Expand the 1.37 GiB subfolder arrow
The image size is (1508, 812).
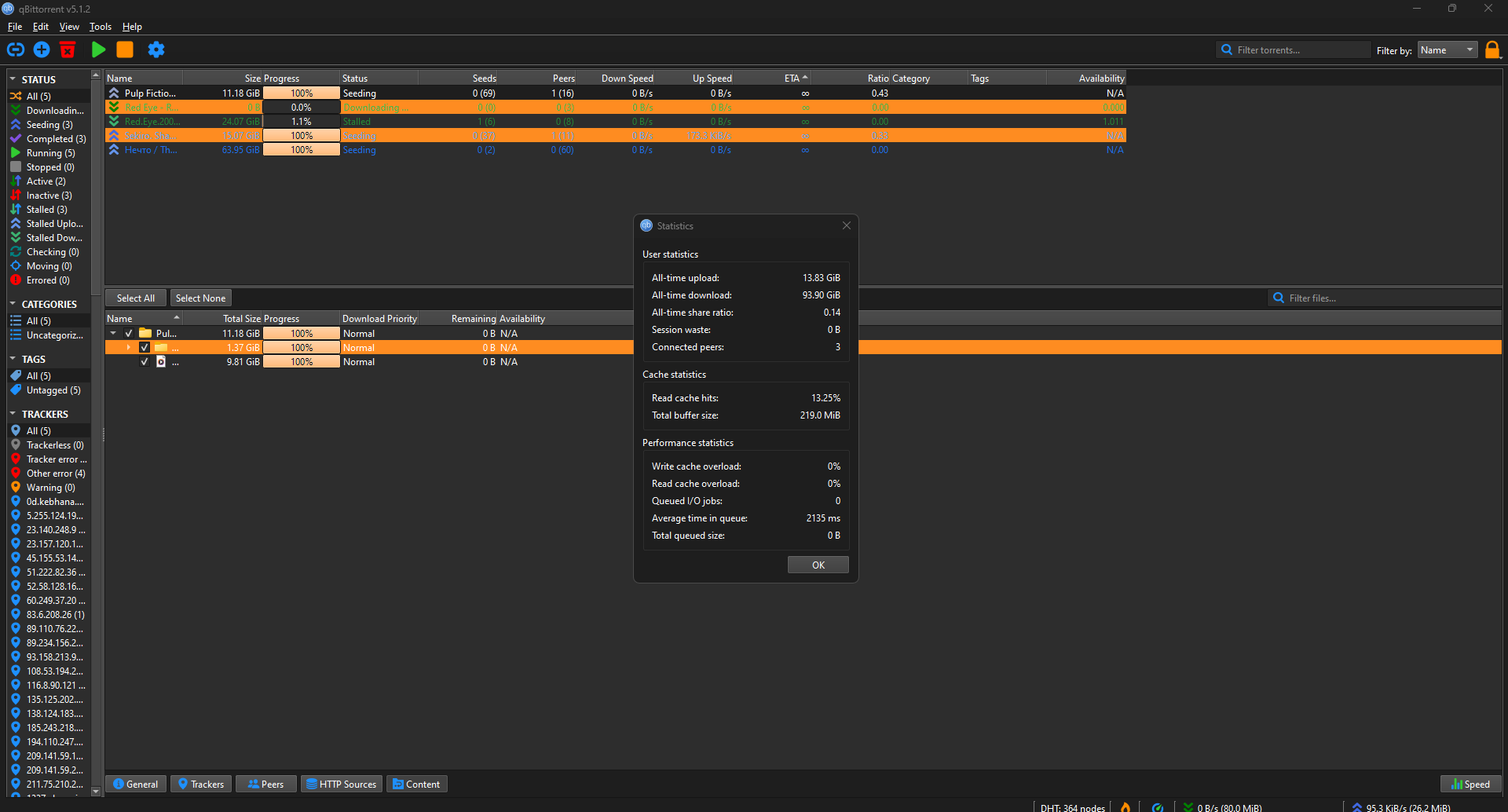click(129, 348)
